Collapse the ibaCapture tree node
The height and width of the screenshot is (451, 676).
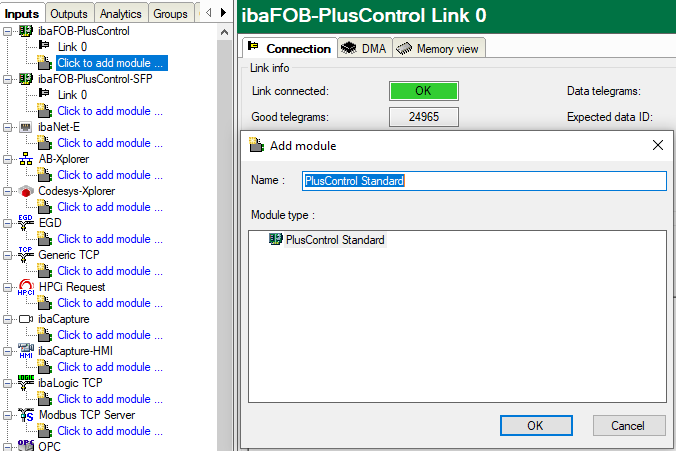coord(7,319)
